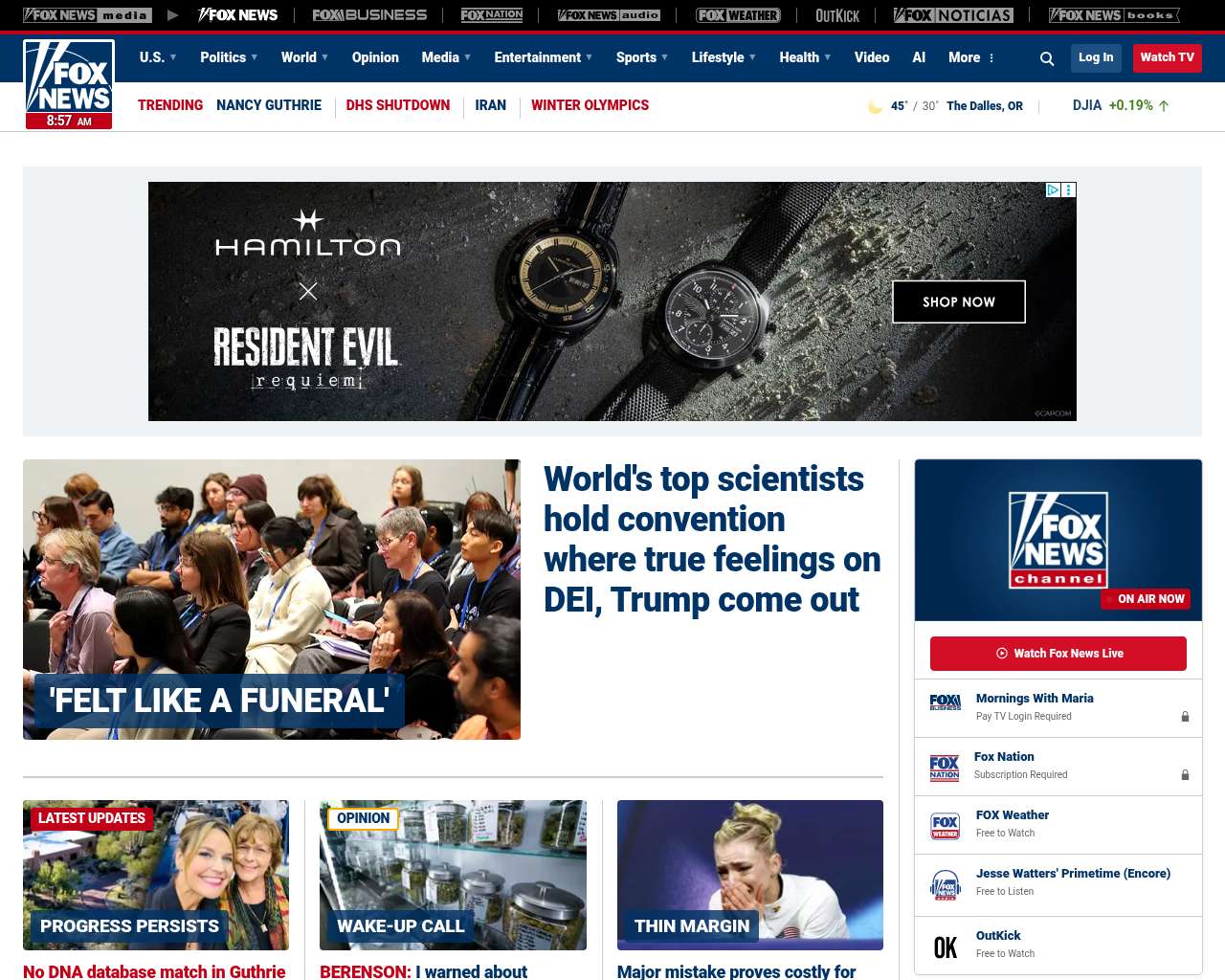The image size is (1225, 980).
Task: Open the Fox News Audio logo link
Action: tap(609, 15)
